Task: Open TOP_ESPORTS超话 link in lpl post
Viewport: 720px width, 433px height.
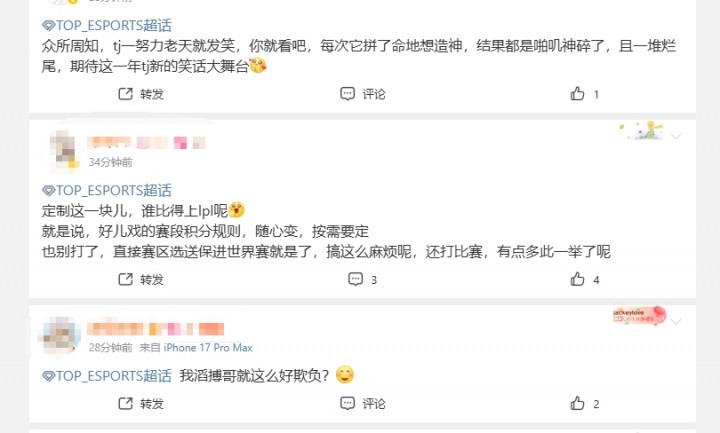Action: tap(107, 190)
